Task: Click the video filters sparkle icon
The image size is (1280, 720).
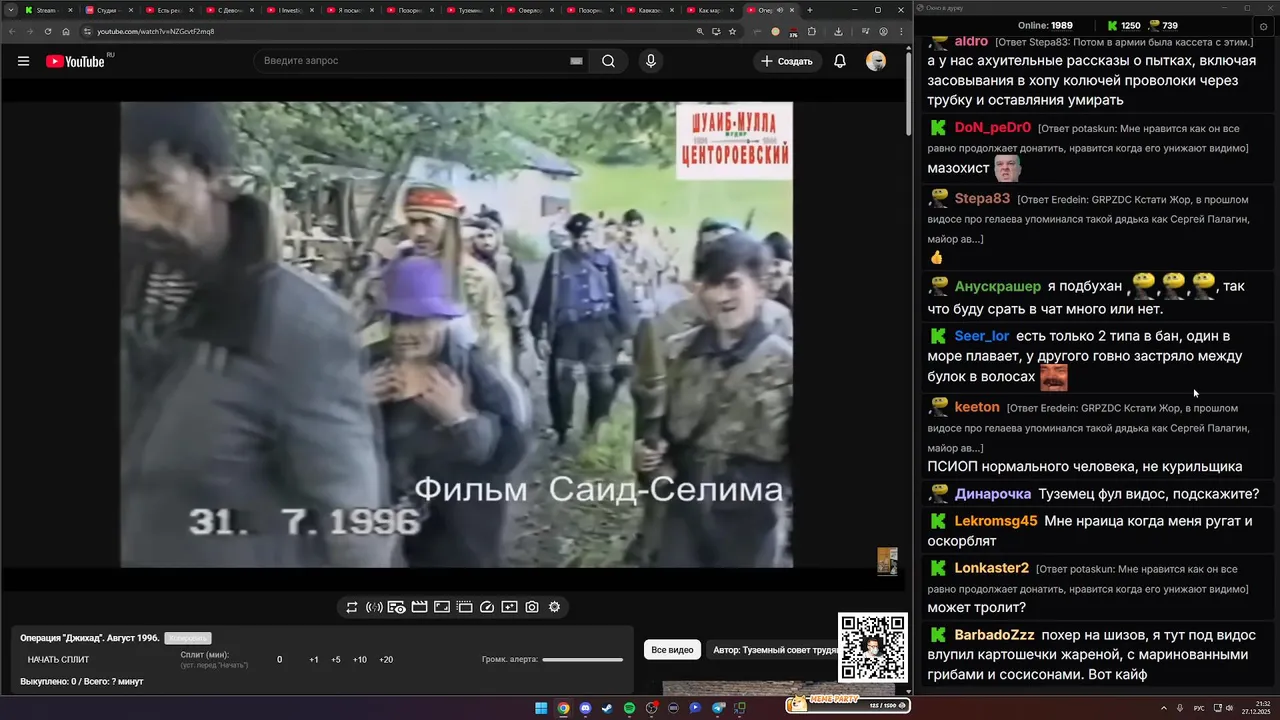Action: 509,607
